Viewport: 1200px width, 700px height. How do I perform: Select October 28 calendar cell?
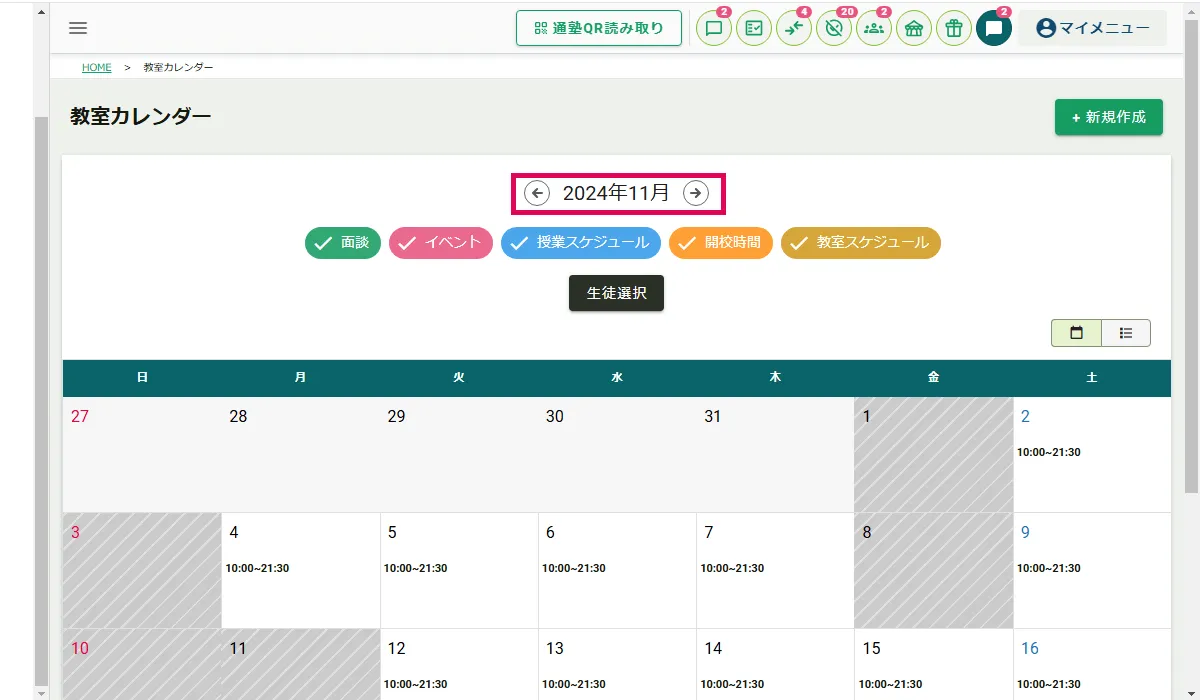coord(300,455)
